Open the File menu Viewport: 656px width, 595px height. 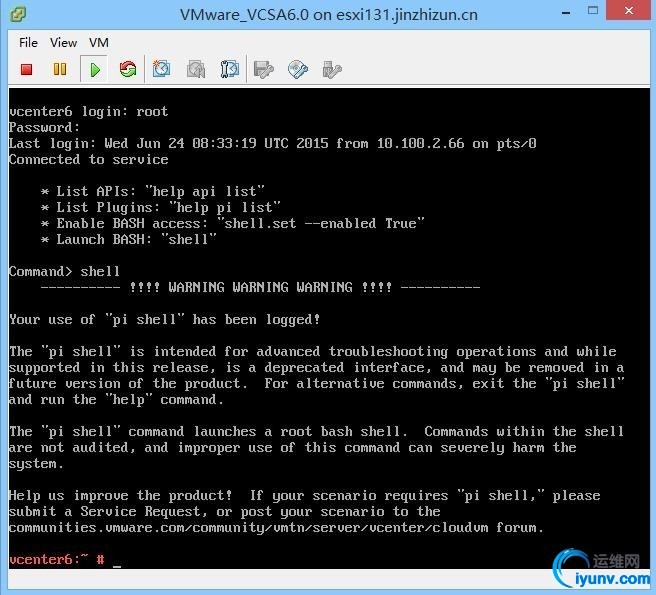click(28, 43)
